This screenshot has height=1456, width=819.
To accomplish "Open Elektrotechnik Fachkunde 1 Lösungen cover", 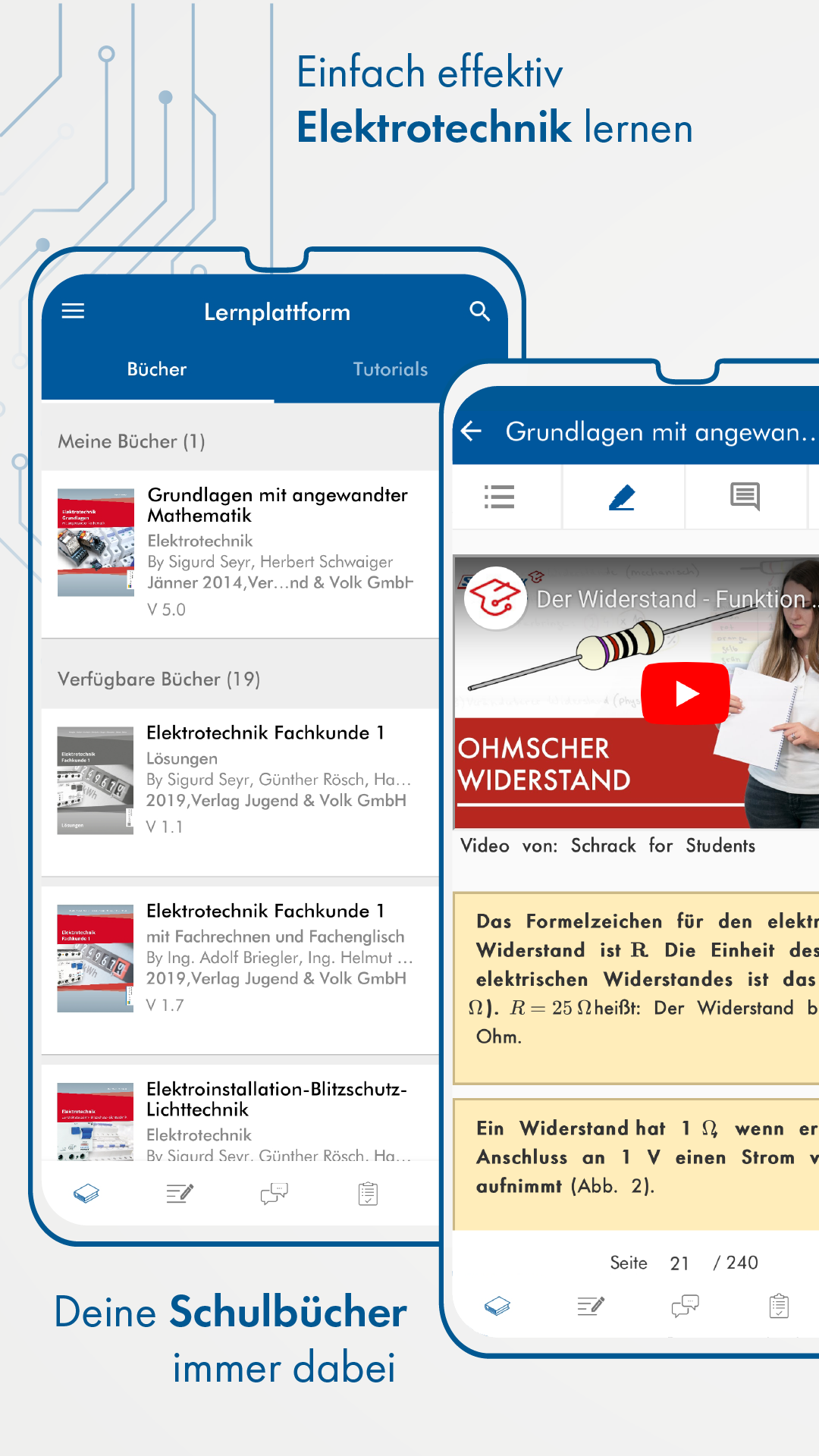I will [x=96, y=780].
